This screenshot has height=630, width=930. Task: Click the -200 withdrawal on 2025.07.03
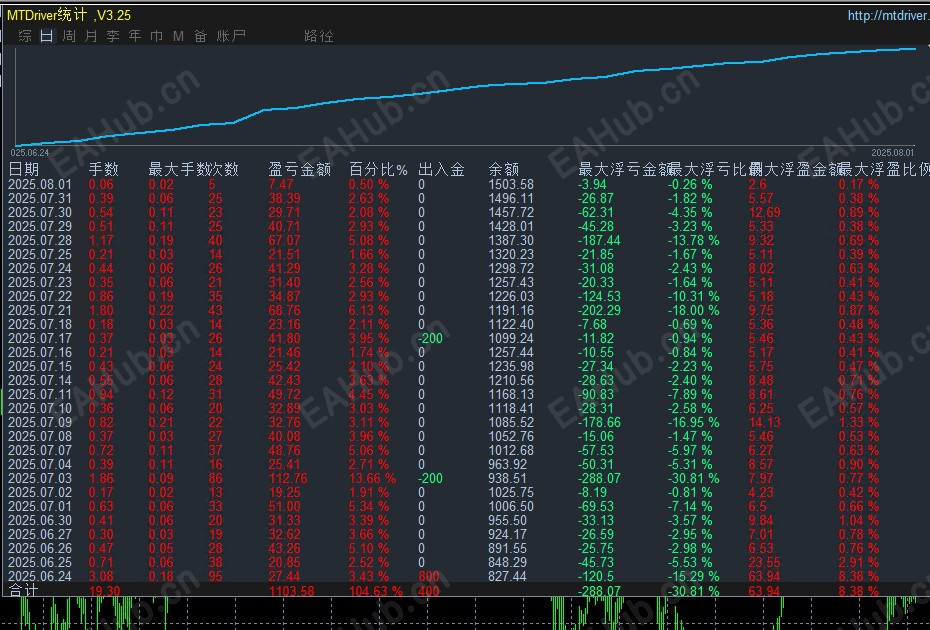click(x=431, y=478)
